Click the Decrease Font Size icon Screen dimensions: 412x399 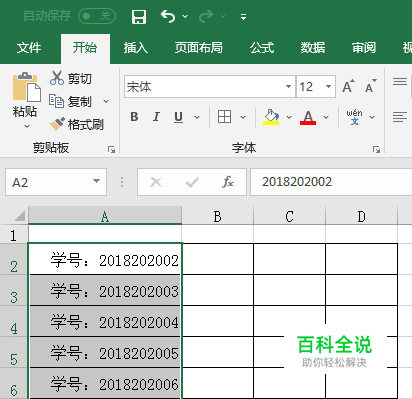371,86
